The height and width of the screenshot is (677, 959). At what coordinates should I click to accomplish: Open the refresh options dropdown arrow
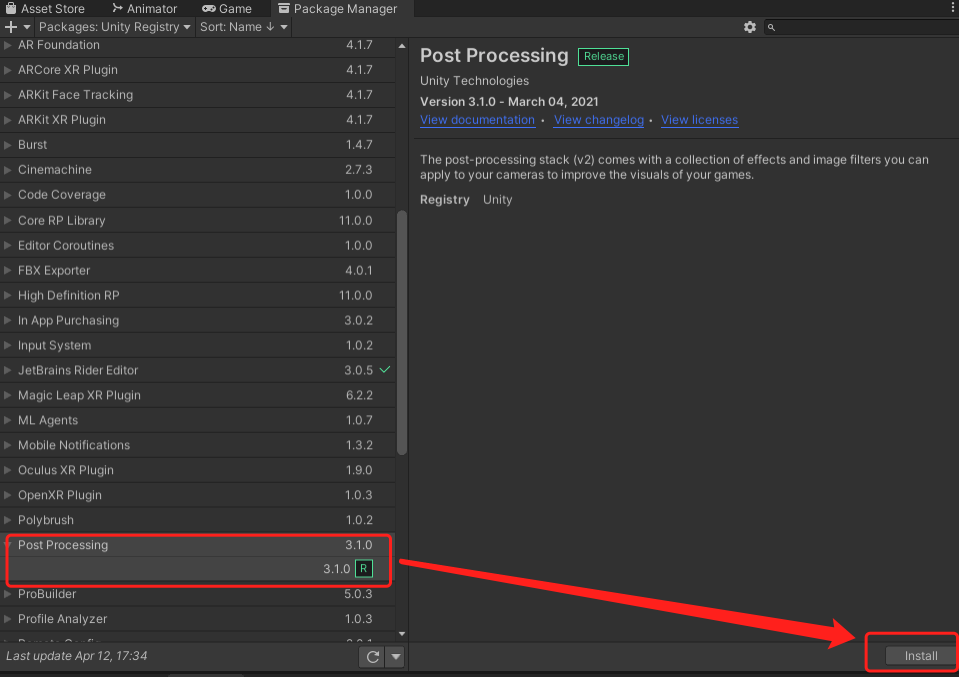(396, 657)
